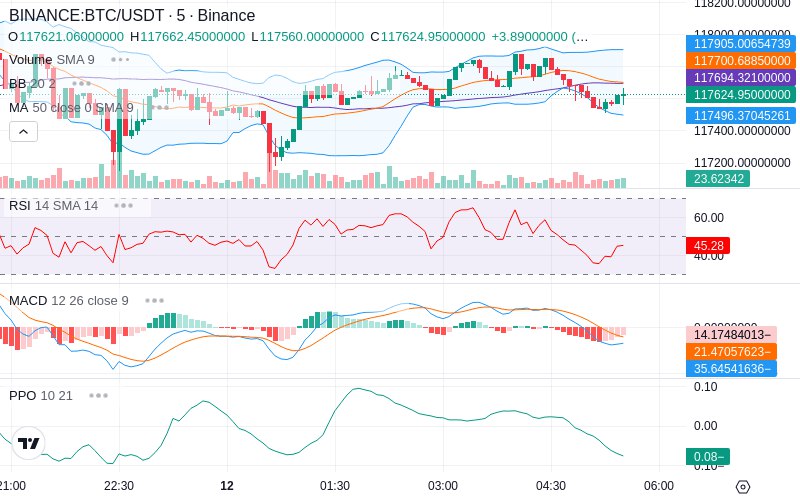
Task: Click the volume value label 23.62342
Action: [x=718, y=179]
